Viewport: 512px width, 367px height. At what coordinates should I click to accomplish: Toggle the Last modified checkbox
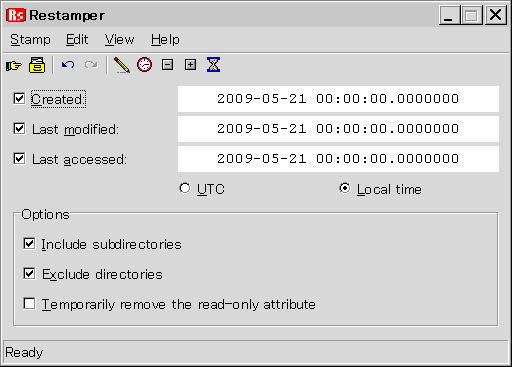click(x=19, y=129)
